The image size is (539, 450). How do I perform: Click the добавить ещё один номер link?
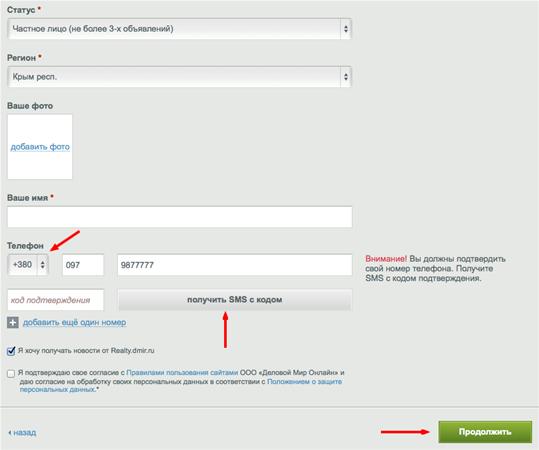pos(74,322)
